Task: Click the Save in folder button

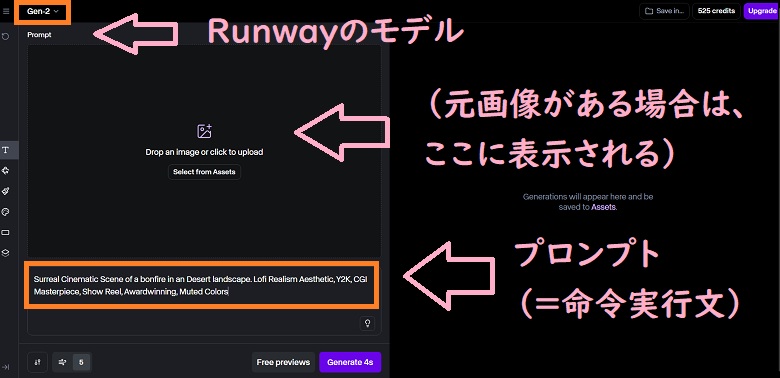Action: pos(665,11)
